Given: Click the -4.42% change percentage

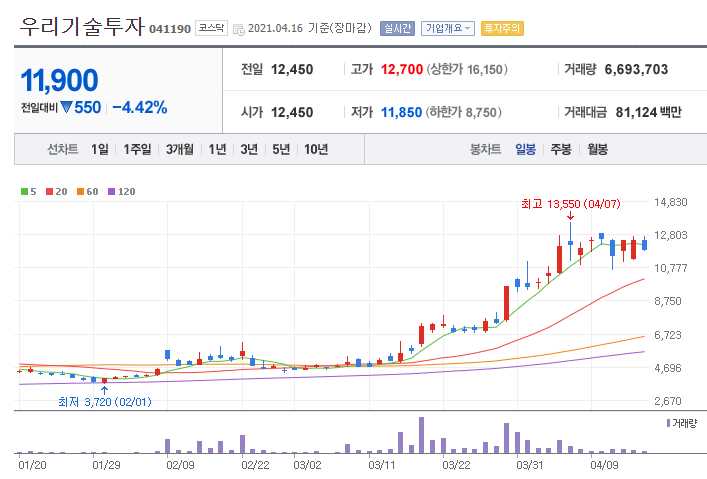Looking at the screenshot, I should pyautogui.click(x=140, y=107).
